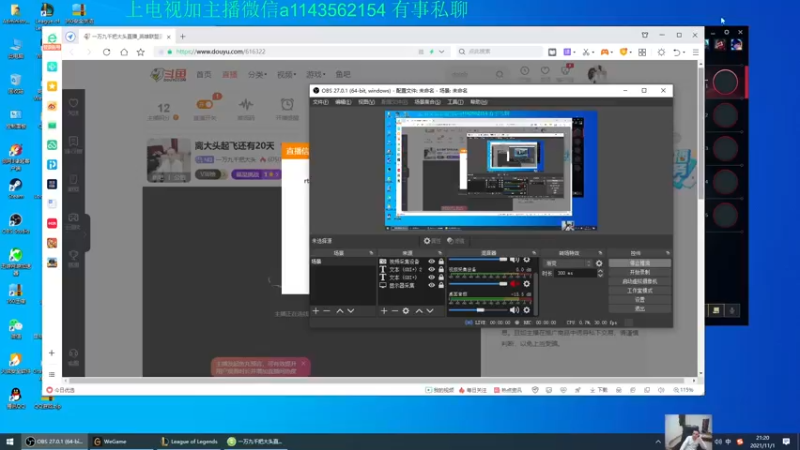The height and width of the screenshot is (450, 800).
Task: Click 停止推流 stop streaming button
Action: click(640, 263)
